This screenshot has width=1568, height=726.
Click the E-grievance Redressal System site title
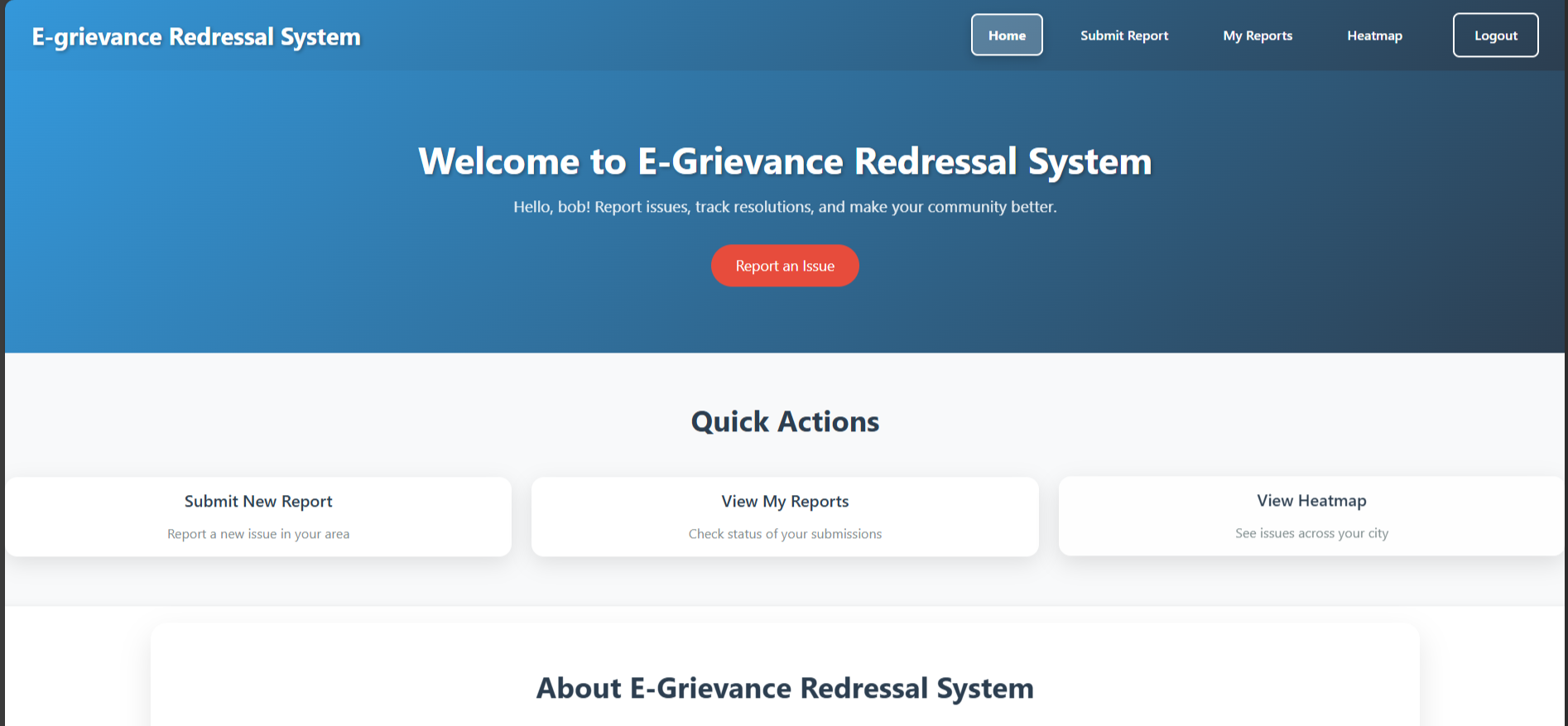pos(196,37)
